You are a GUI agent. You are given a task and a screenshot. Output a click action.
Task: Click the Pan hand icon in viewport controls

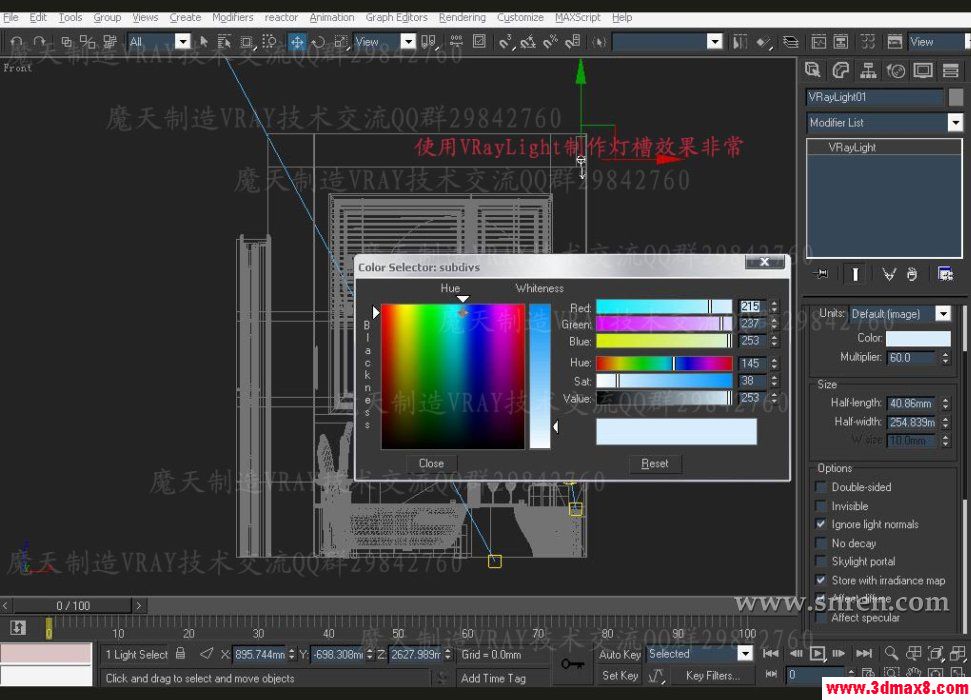tap(912, 672)
